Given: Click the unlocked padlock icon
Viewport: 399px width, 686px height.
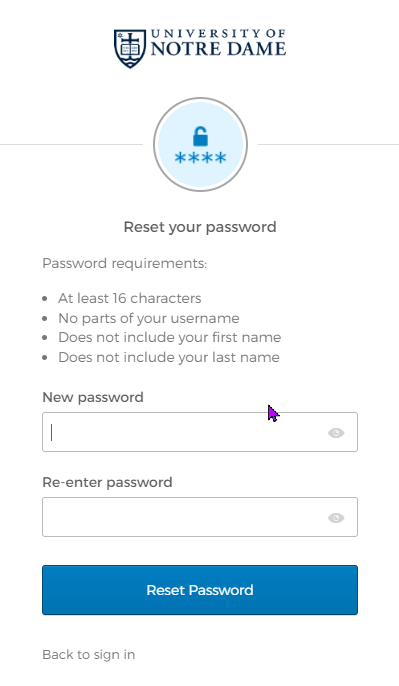Looking at the screenshot, I should (200, 136).
